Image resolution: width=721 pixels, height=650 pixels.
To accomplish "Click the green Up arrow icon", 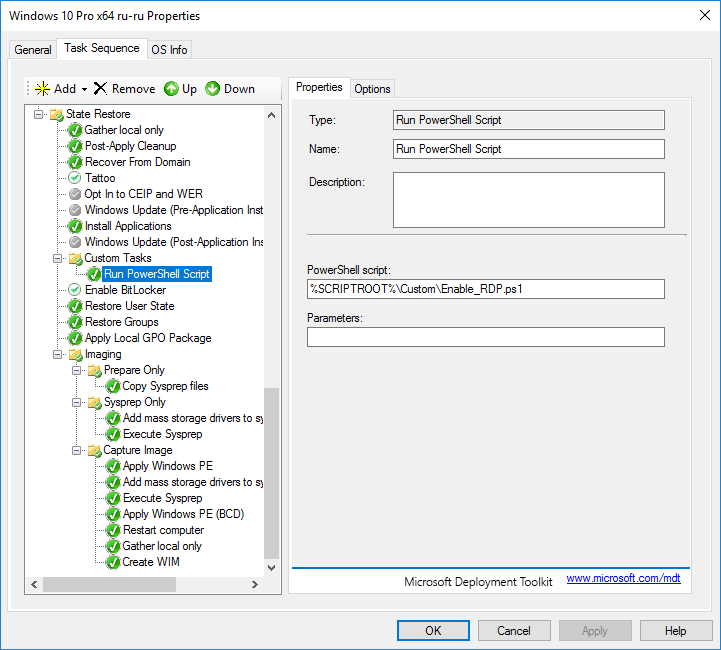I will tap(171, 89).
